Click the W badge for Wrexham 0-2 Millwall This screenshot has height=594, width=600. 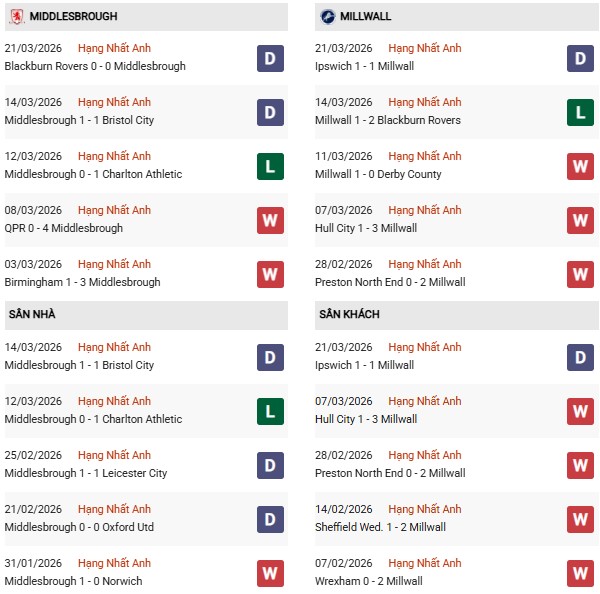click(x=580, y=573)
